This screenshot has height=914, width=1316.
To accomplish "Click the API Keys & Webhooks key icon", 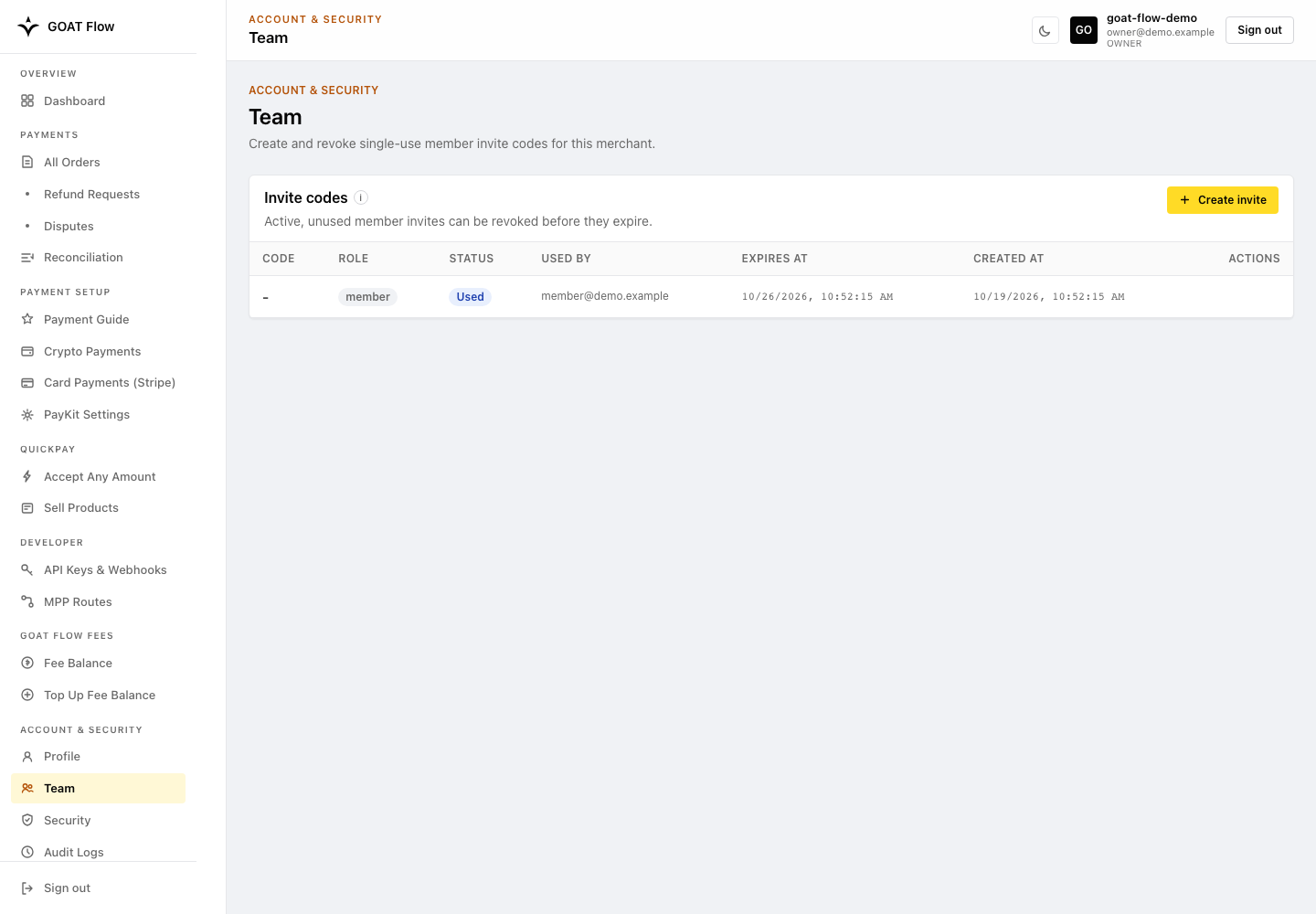I will [27, 569].
